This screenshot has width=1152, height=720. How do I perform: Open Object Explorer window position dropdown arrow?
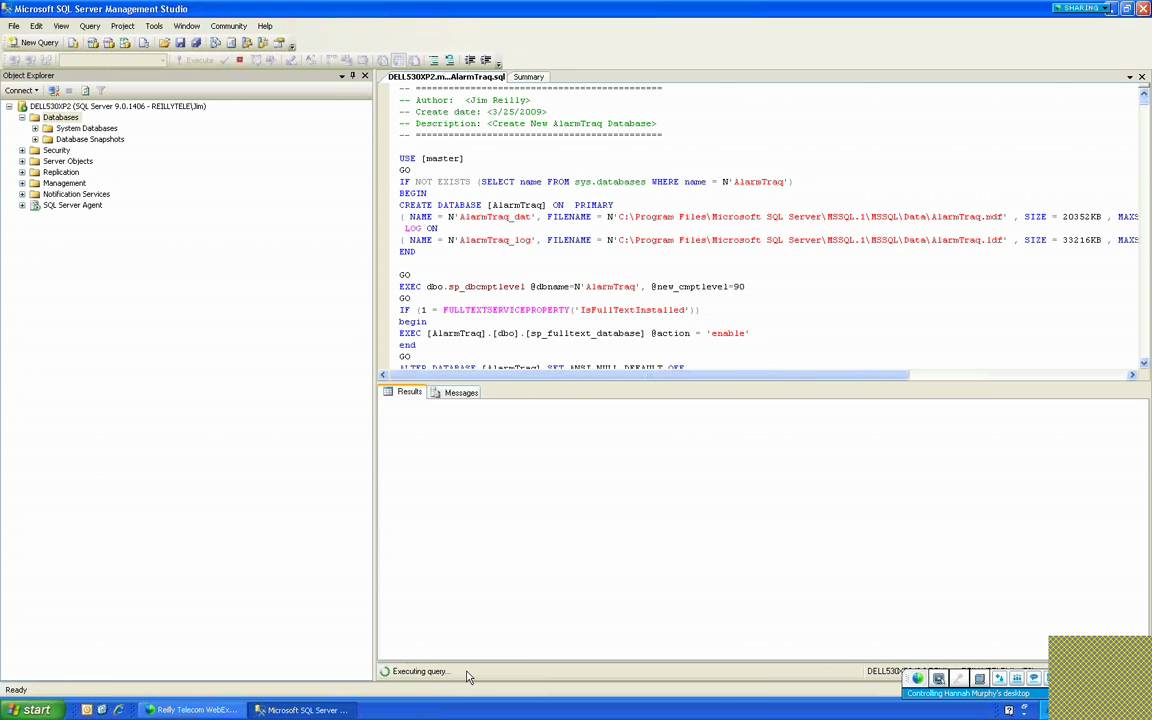point(342,76)
